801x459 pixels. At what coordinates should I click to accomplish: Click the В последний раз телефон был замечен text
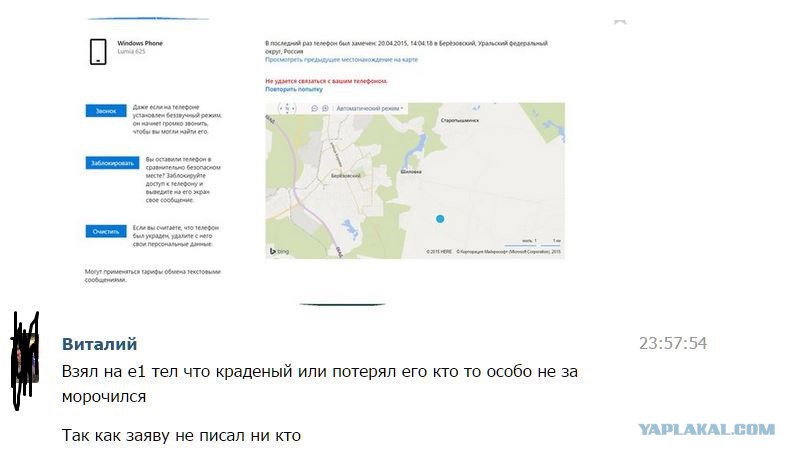(406, 47)
